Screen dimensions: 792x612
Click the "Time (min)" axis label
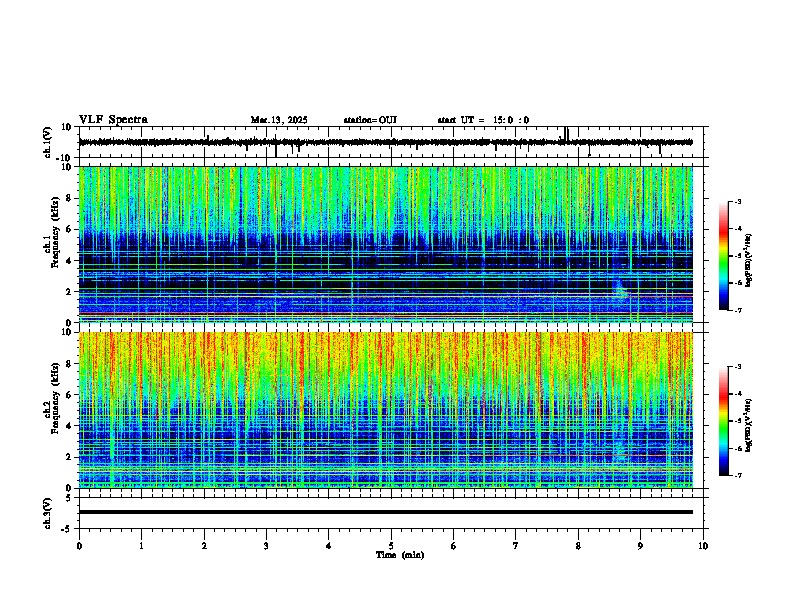click(400, 555)
